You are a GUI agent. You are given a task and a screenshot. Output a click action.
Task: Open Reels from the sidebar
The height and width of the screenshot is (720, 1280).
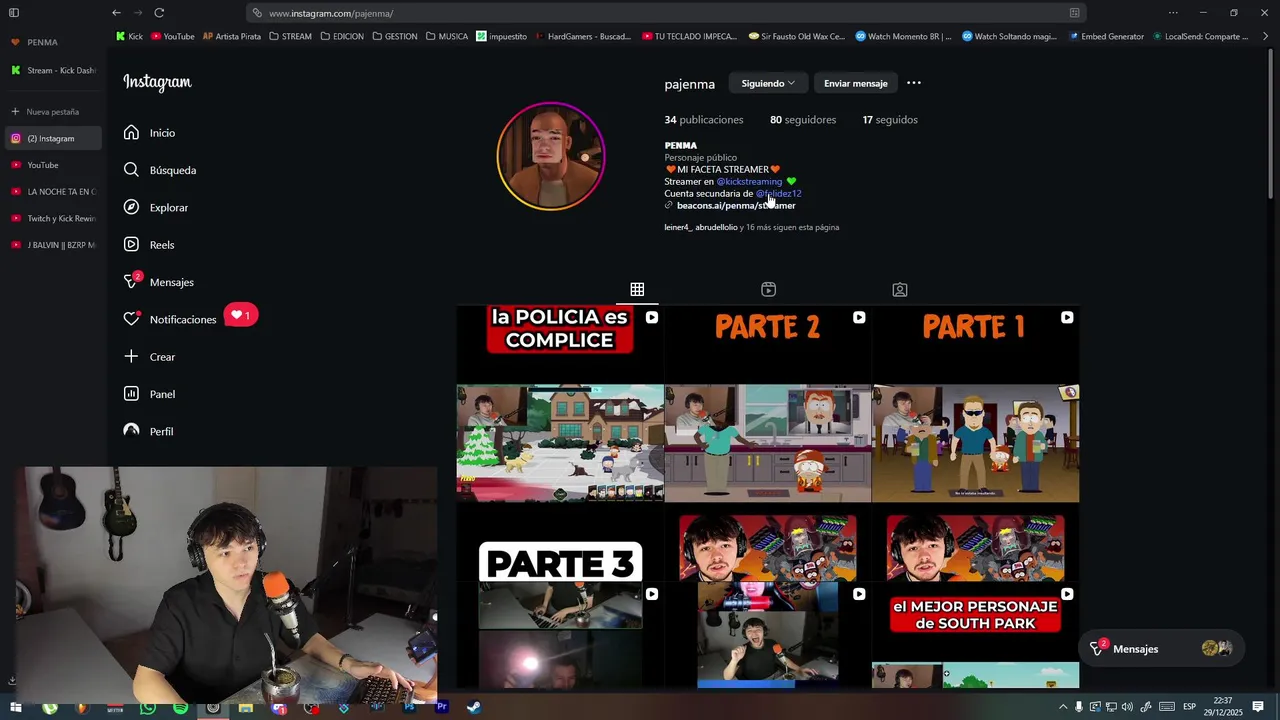tap(149, 245)
